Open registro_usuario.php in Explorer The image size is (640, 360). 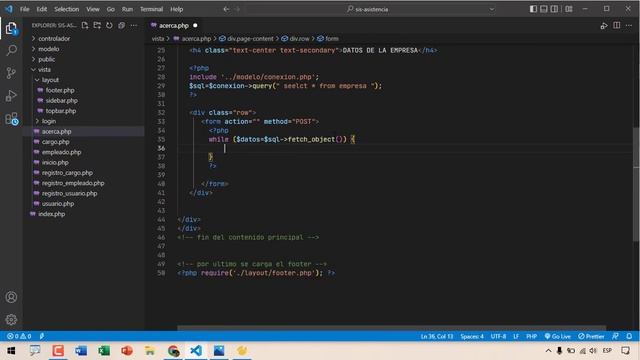click(69, 193)
